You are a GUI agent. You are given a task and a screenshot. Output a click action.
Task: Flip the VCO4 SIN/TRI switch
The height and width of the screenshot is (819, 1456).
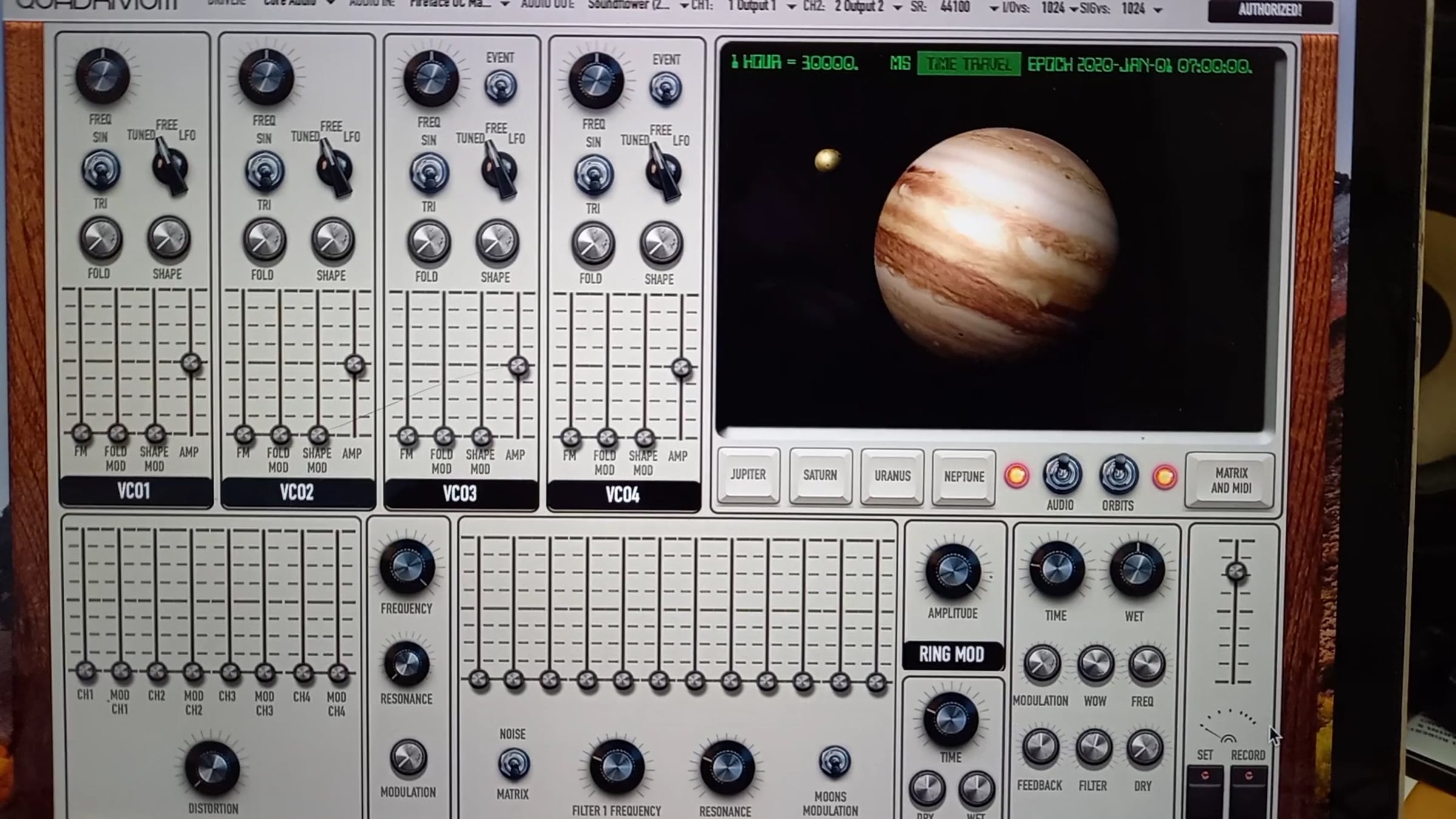click(593, 175)
